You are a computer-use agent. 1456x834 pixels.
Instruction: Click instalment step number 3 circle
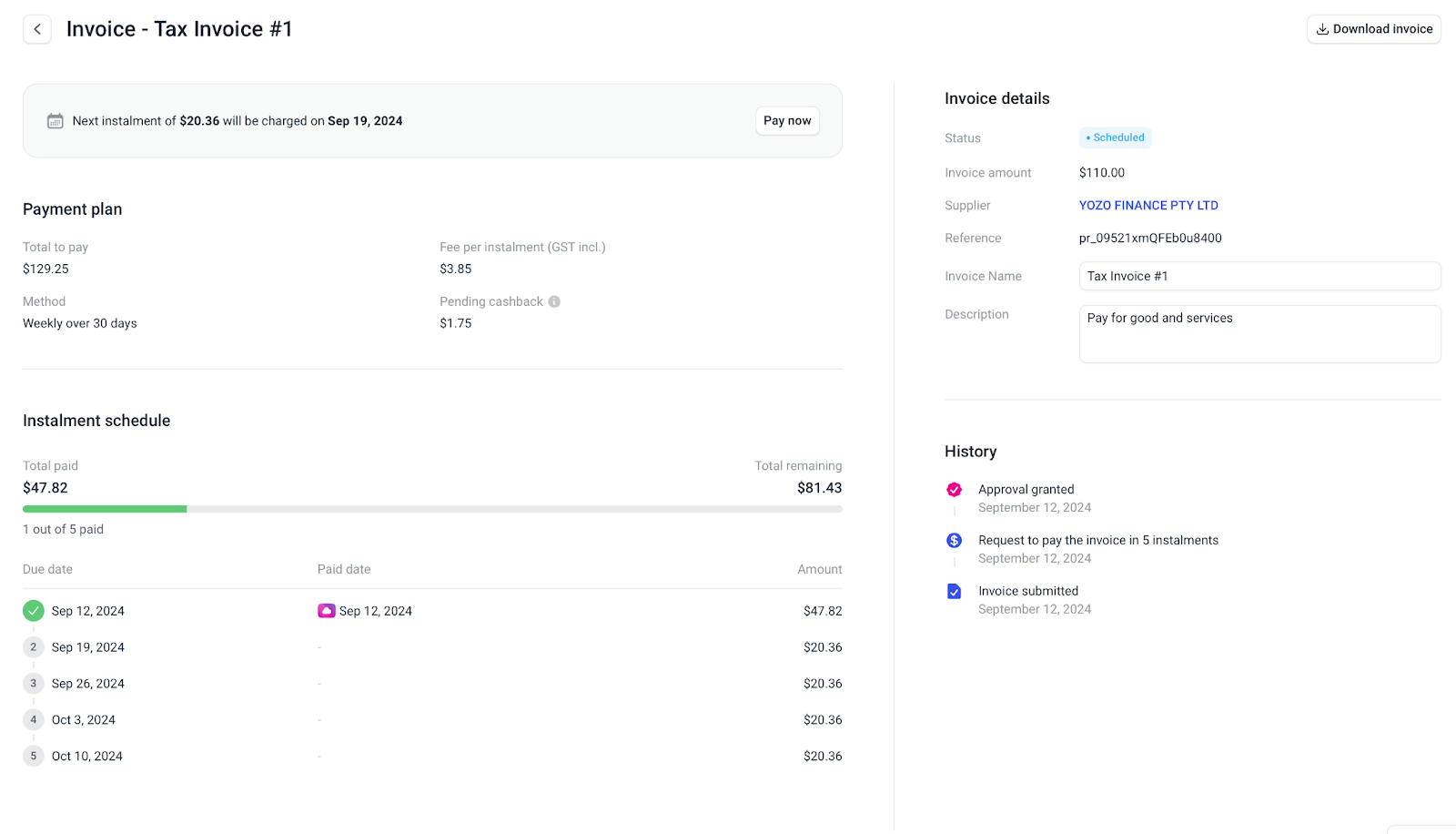(34, 684)
